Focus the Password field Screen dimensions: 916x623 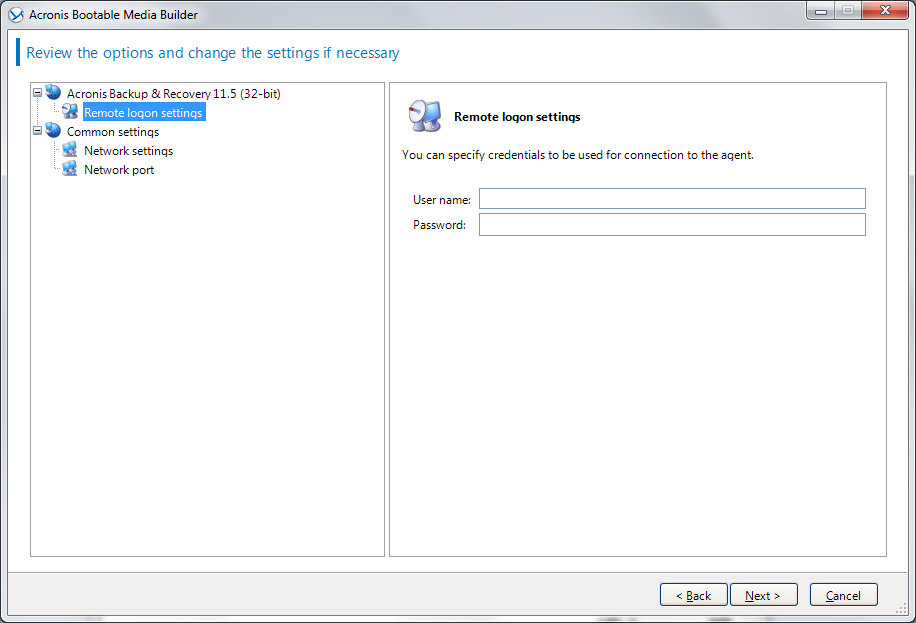672,224
